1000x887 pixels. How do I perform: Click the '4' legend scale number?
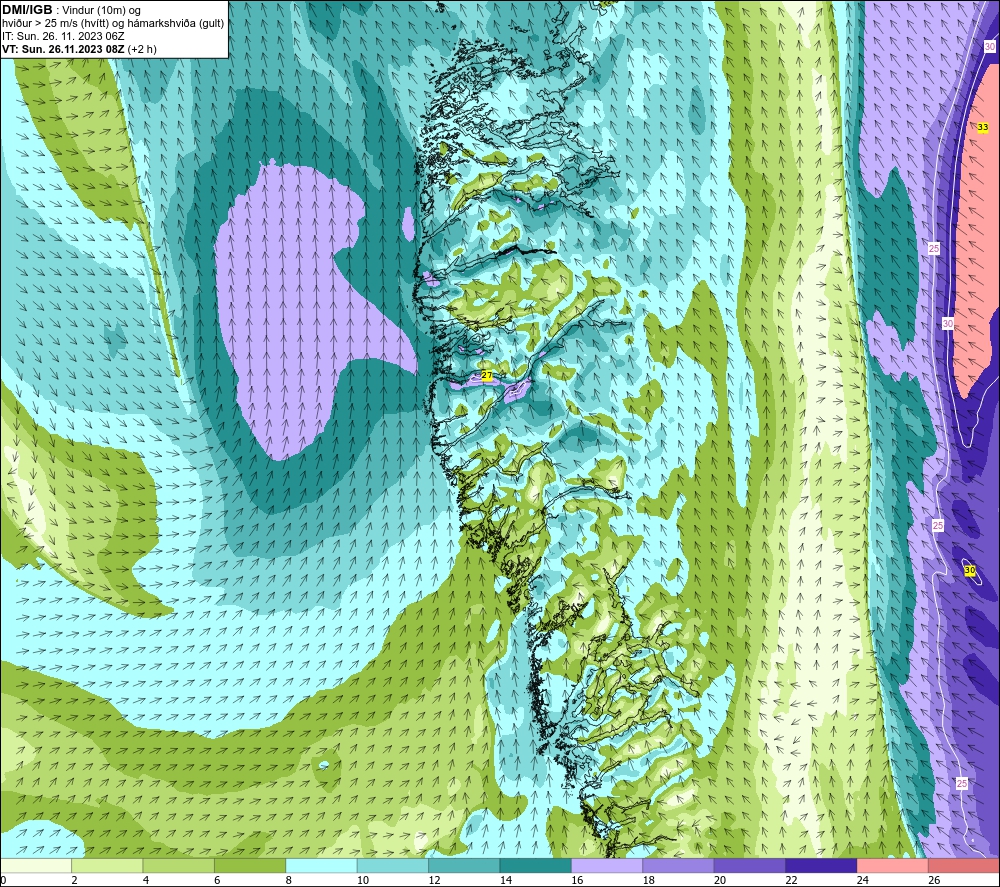click(146, 880)
